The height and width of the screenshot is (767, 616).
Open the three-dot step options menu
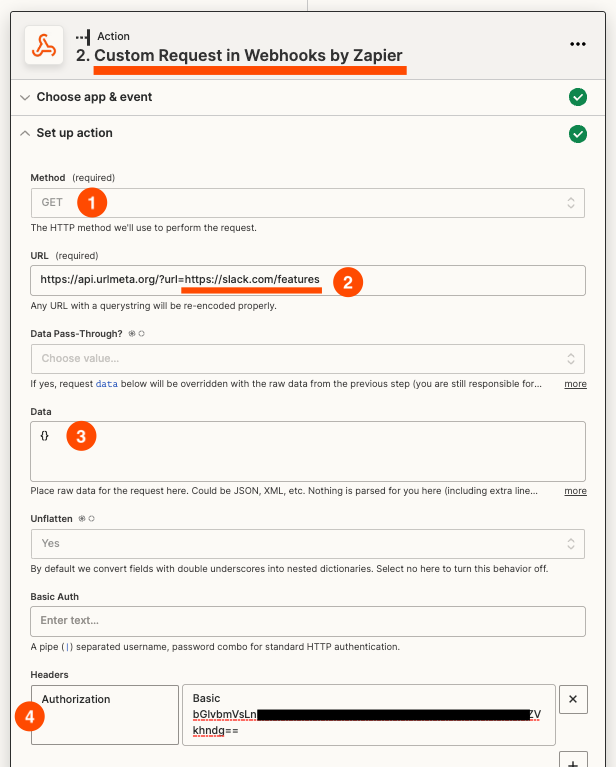[x=577, y=44]
